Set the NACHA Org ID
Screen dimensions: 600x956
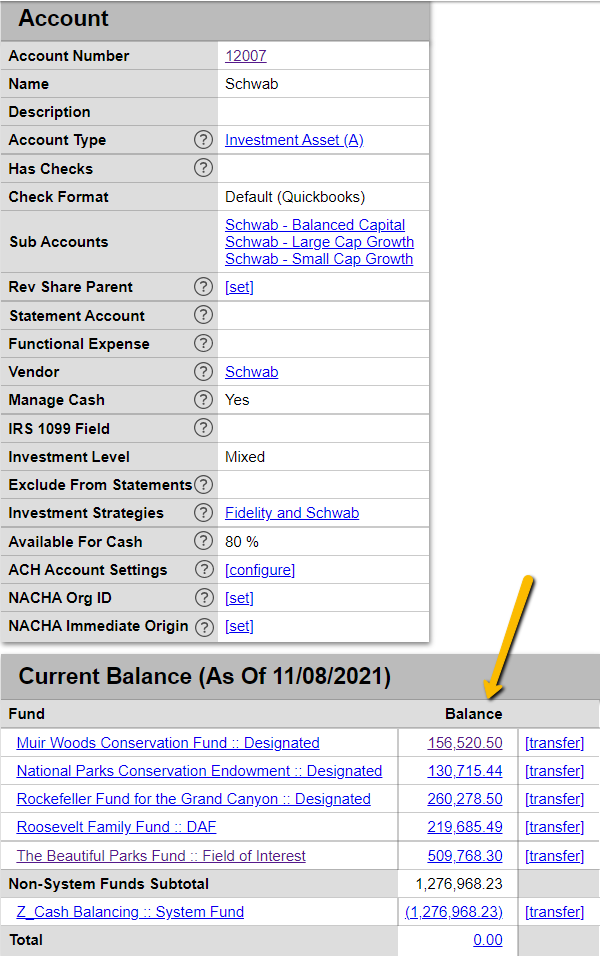coord(239,598)
